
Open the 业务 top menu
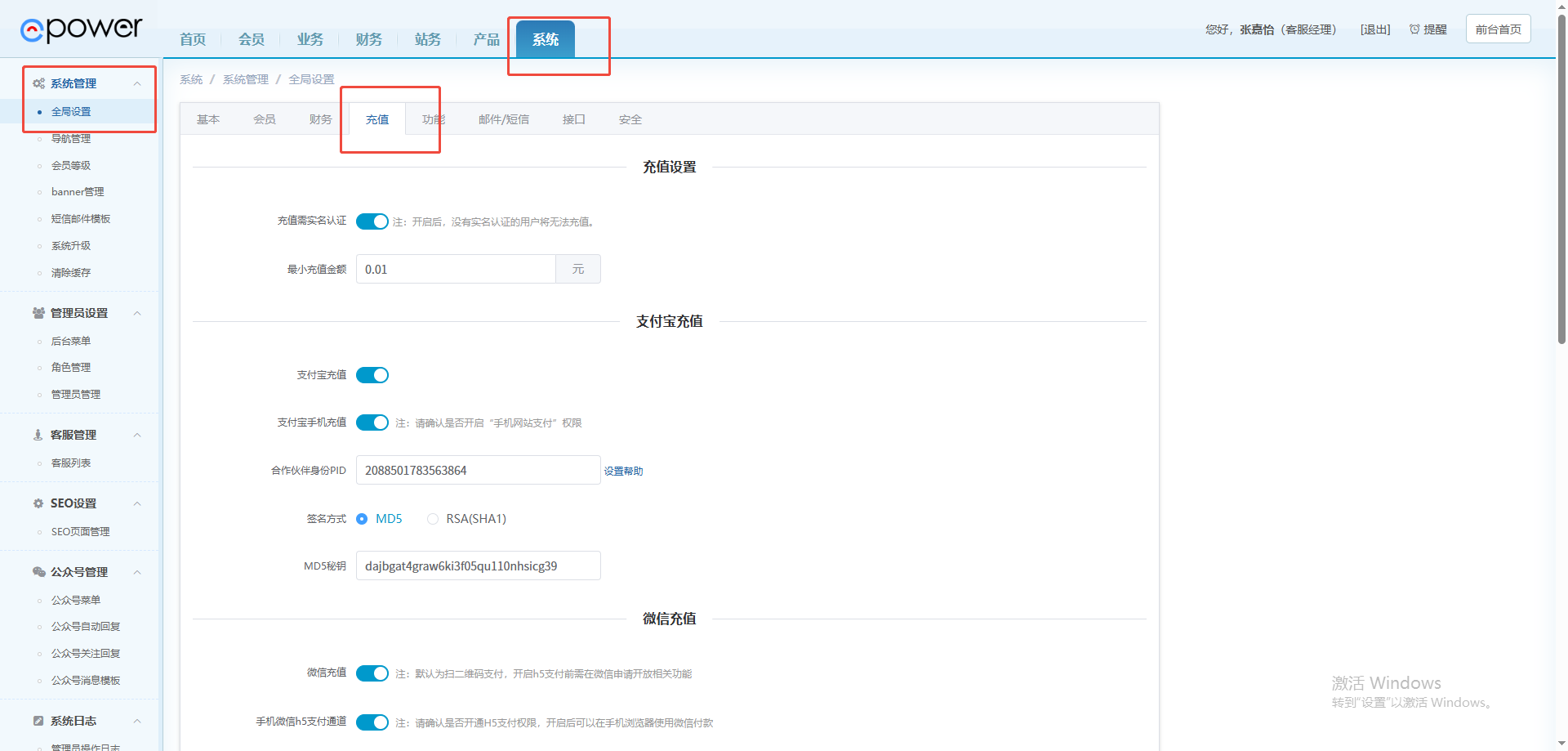(x=310, y=39)
